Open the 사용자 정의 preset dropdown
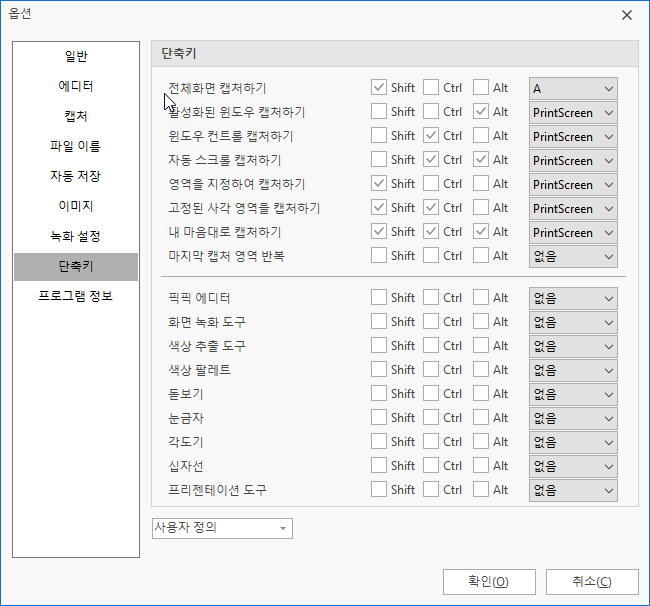650x606 pixels. click(222, 528)
